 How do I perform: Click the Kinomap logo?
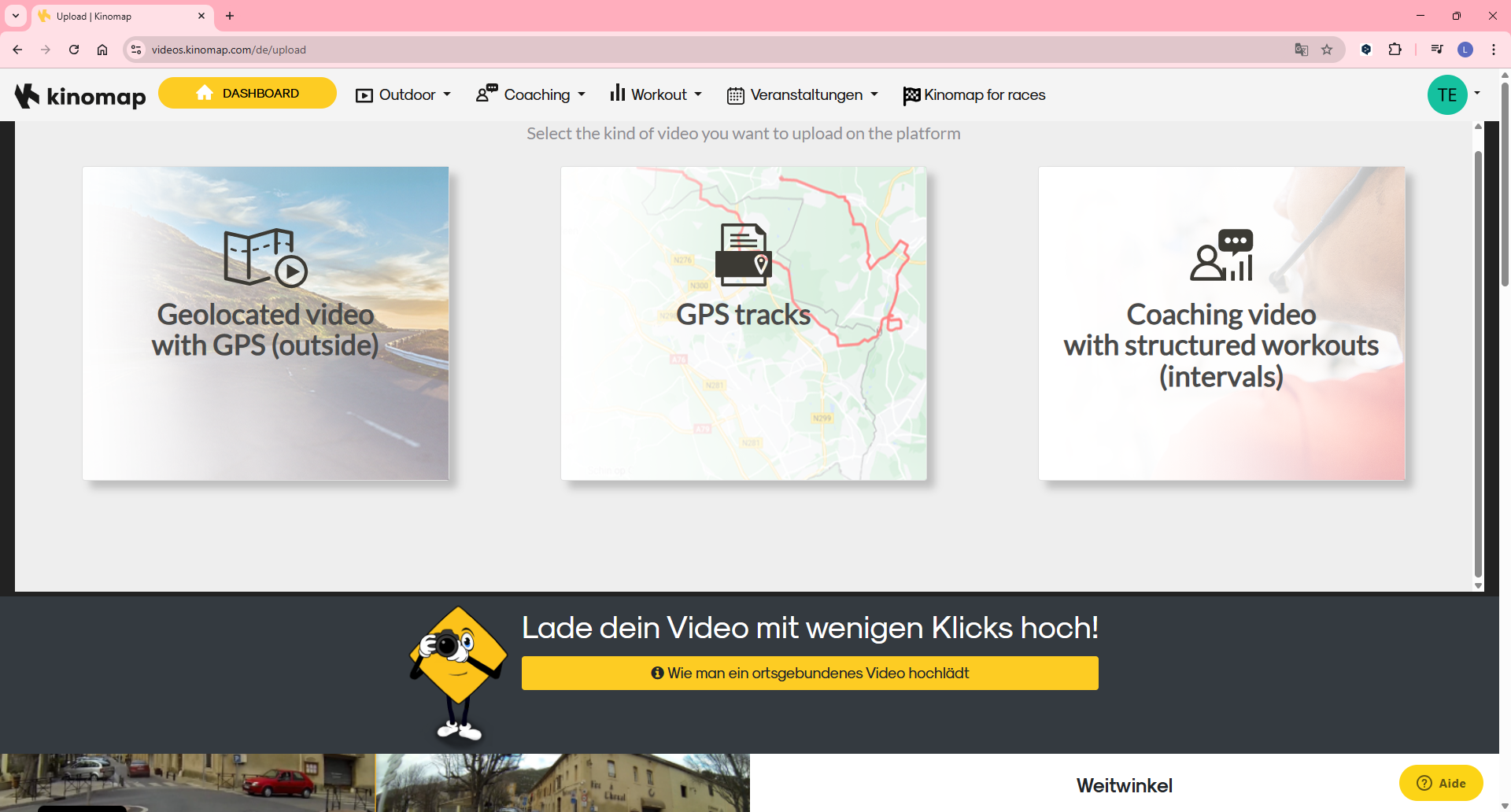80,95
